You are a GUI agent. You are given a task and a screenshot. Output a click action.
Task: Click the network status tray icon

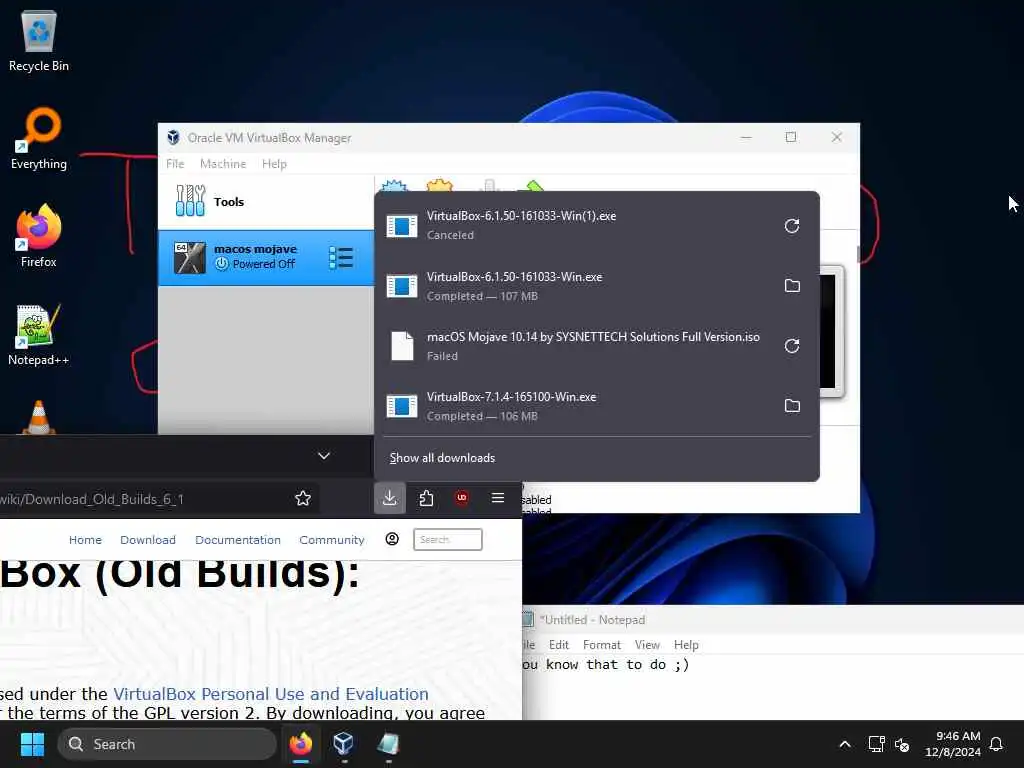876,744
